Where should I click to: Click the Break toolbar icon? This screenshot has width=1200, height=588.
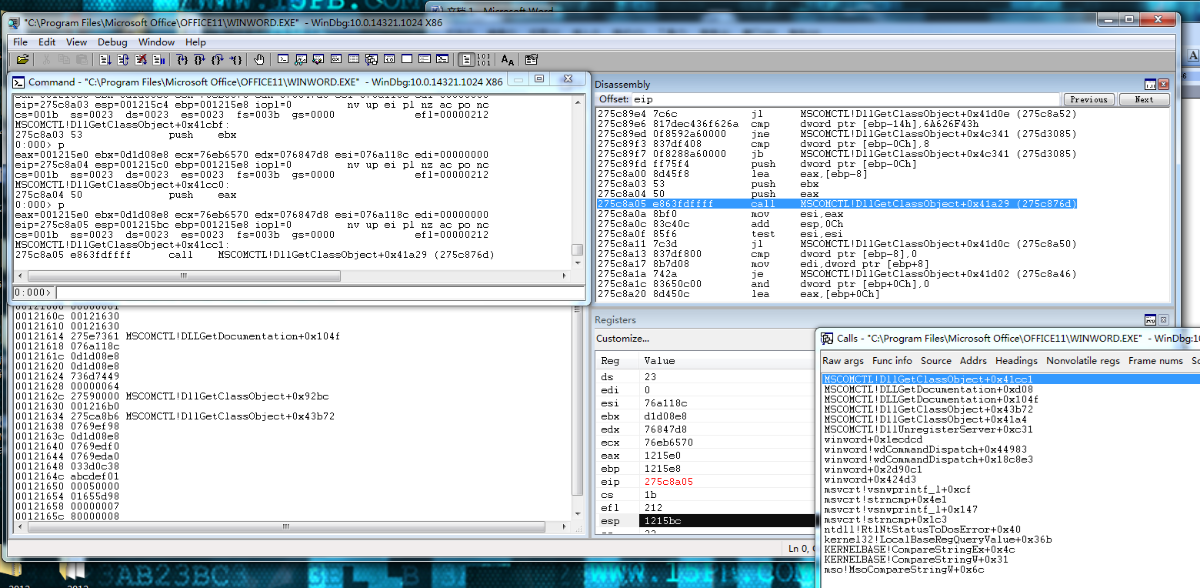pyautogui.click(x=159, y=60)
